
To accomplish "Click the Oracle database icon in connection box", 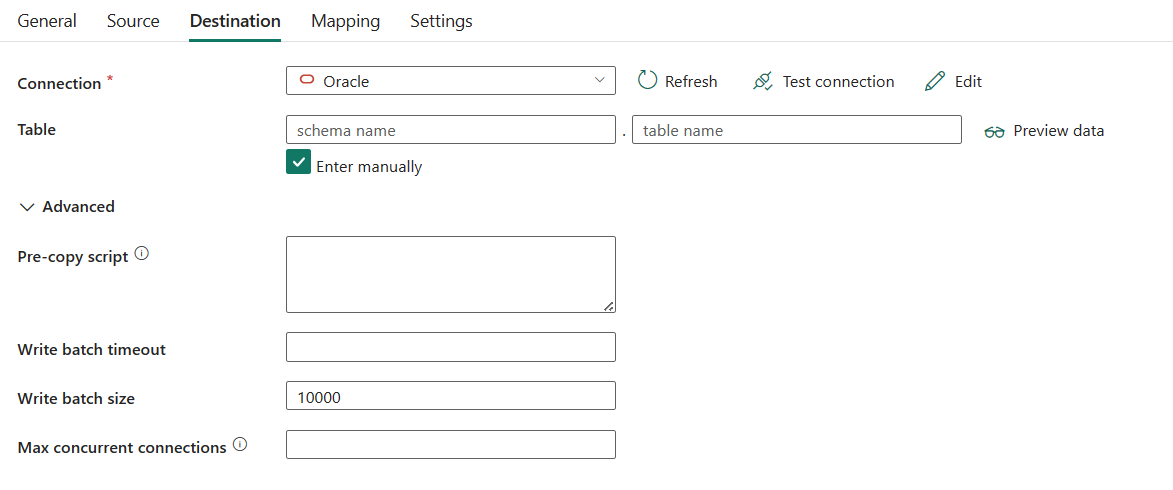I will [x=307, y=81].
